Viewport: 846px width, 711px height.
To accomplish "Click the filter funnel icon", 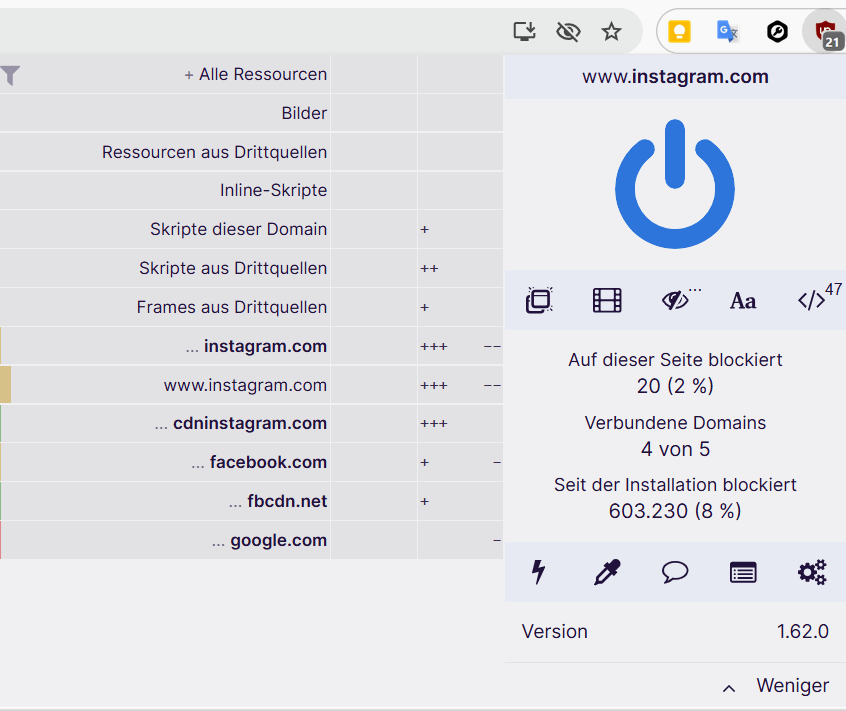I will pyautogui.click(x=10, y=75).
